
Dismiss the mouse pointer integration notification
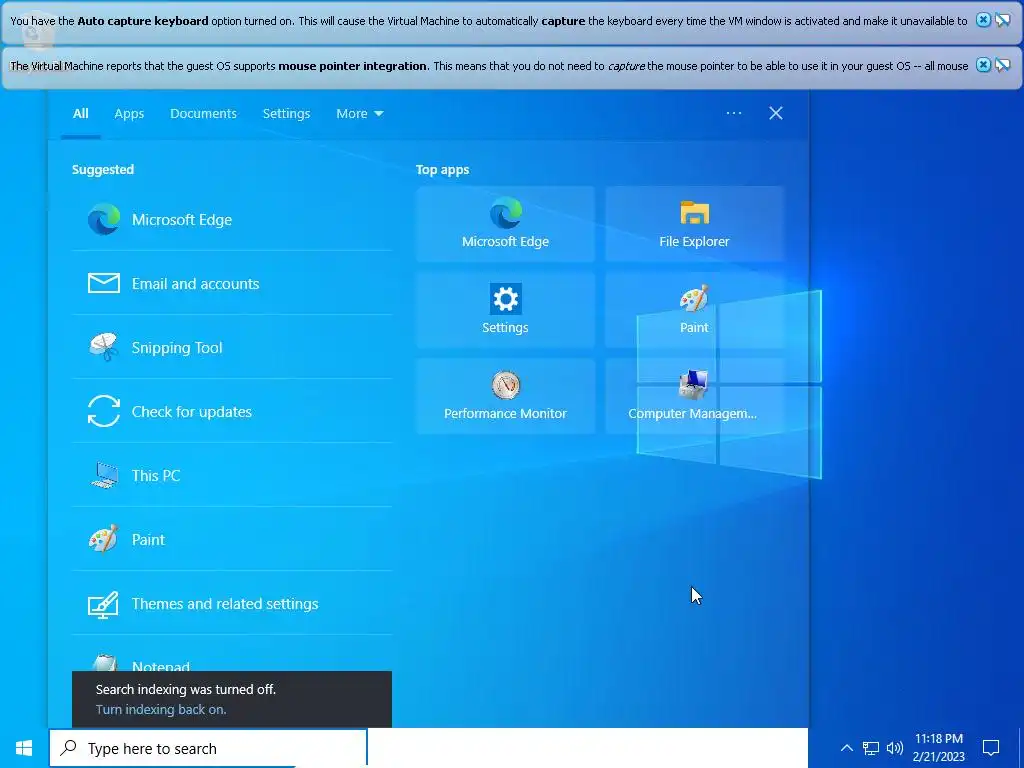tap(983, 65)
